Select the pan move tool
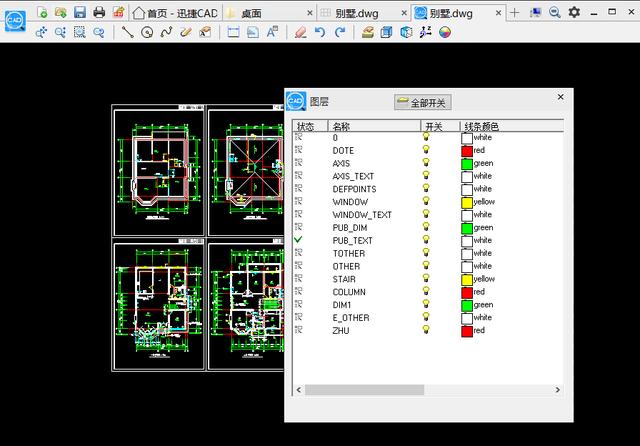Image resolution: width=640 pixels, height=446 pixels. (41, 32)
